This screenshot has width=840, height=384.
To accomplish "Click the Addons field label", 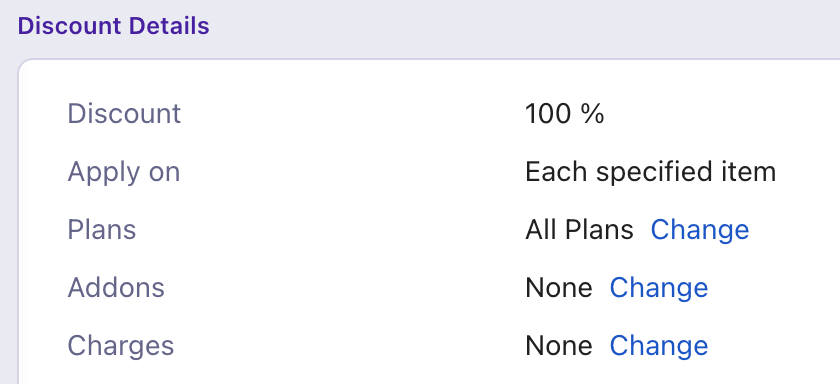I will [116, 288].
